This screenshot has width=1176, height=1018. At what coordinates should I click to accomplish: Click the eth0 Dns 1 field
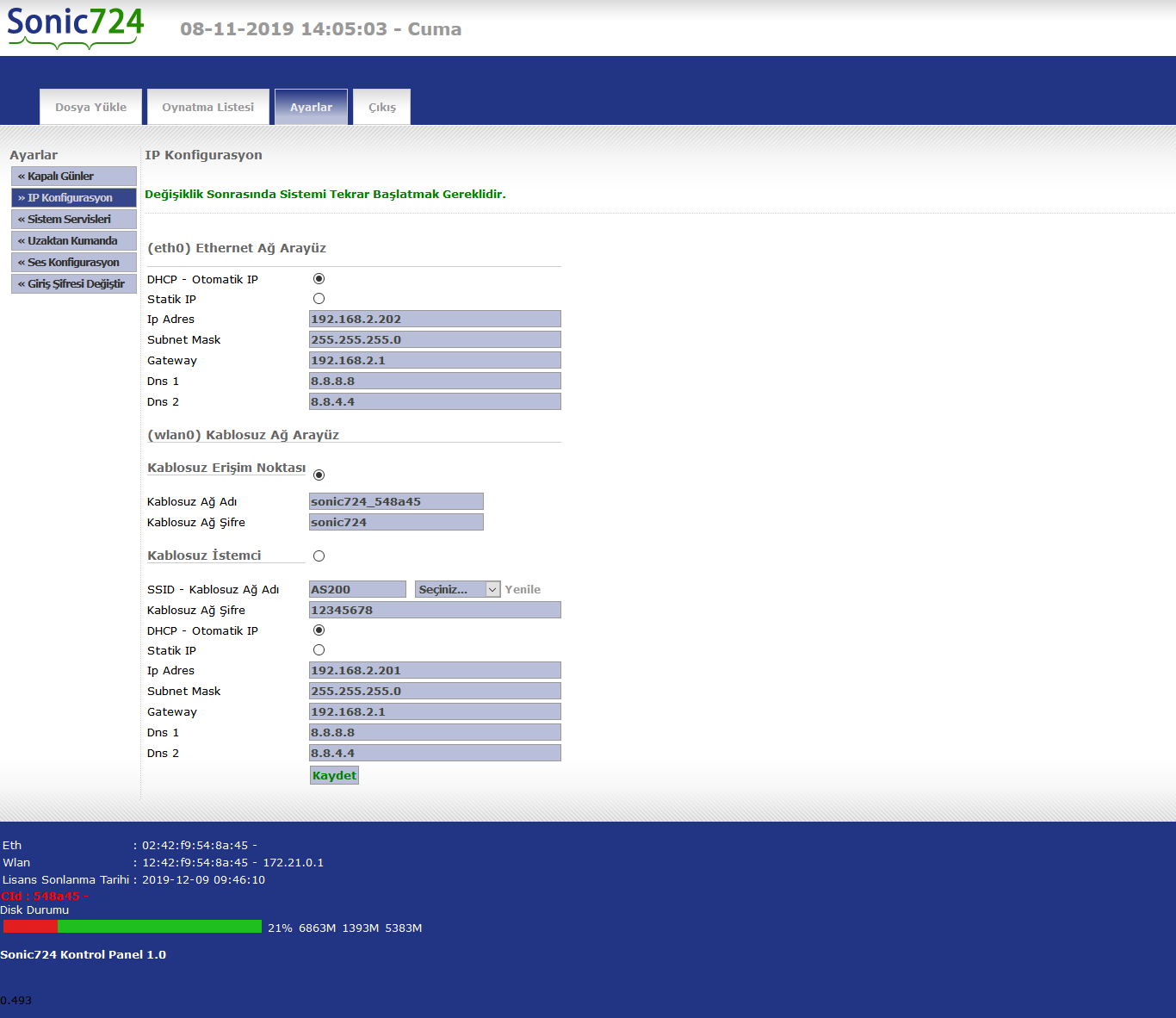435,381
